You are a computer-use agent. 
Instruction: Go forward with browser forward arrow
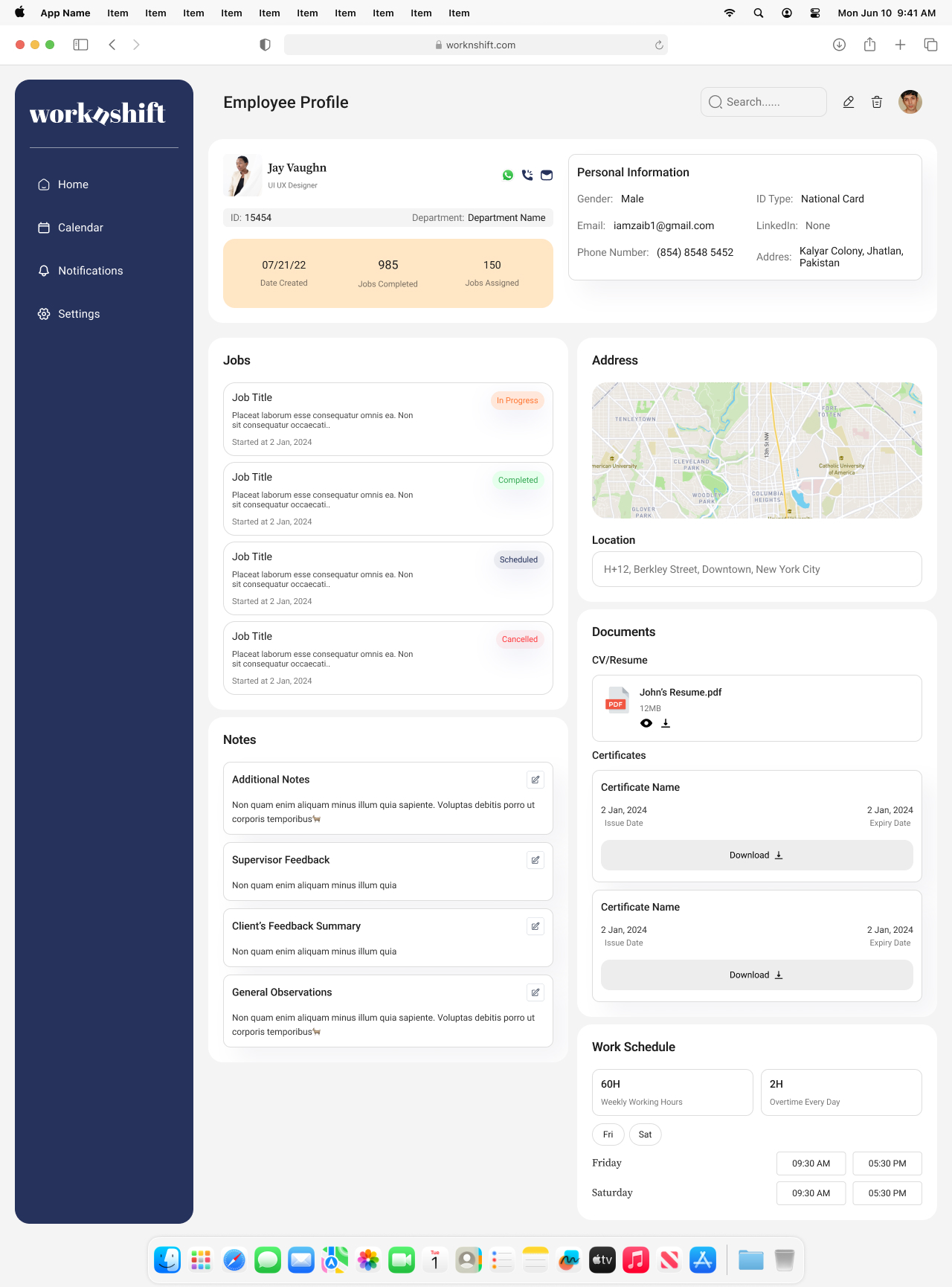(x=136, y=45)
